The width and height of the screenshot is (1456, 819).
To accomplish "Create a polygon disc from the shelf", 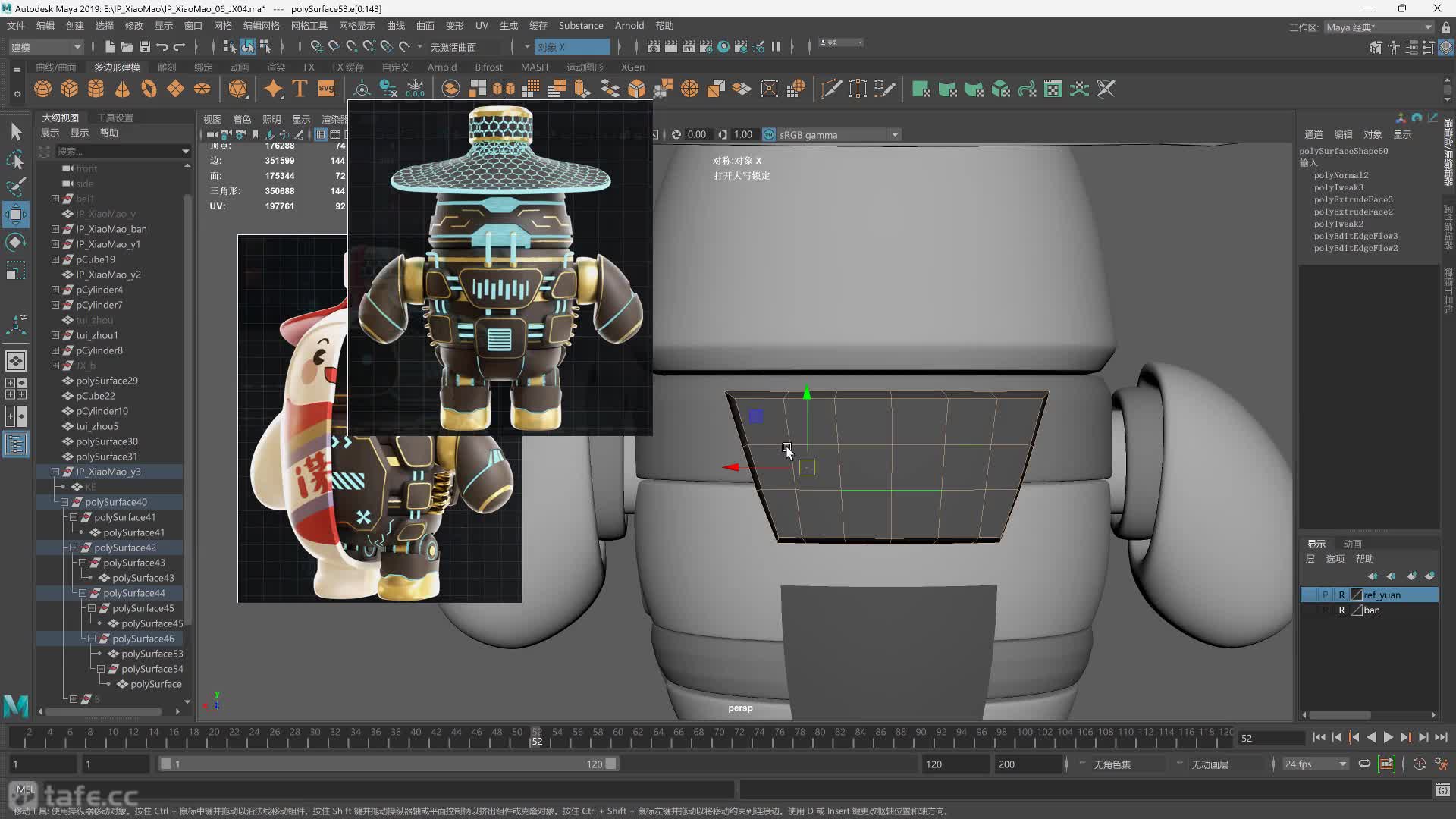I will pos(202,89).
